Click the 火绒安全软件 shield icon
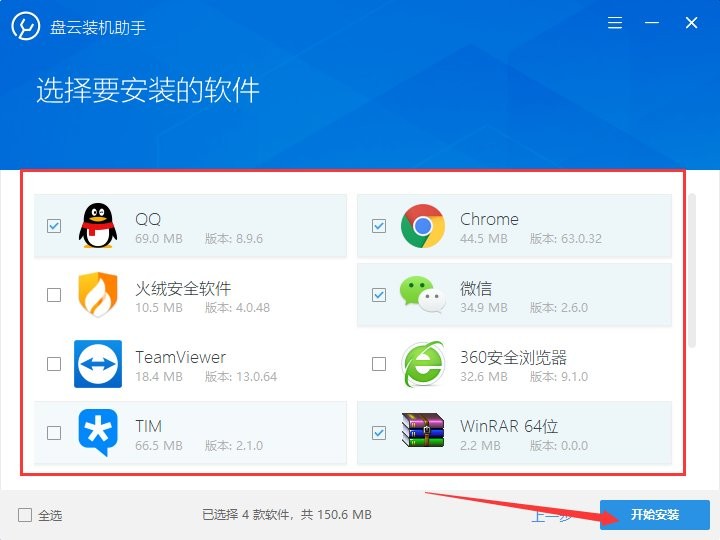Image resolution: width=720 pixels, height=540 pixels. click(x=98, y=294)
